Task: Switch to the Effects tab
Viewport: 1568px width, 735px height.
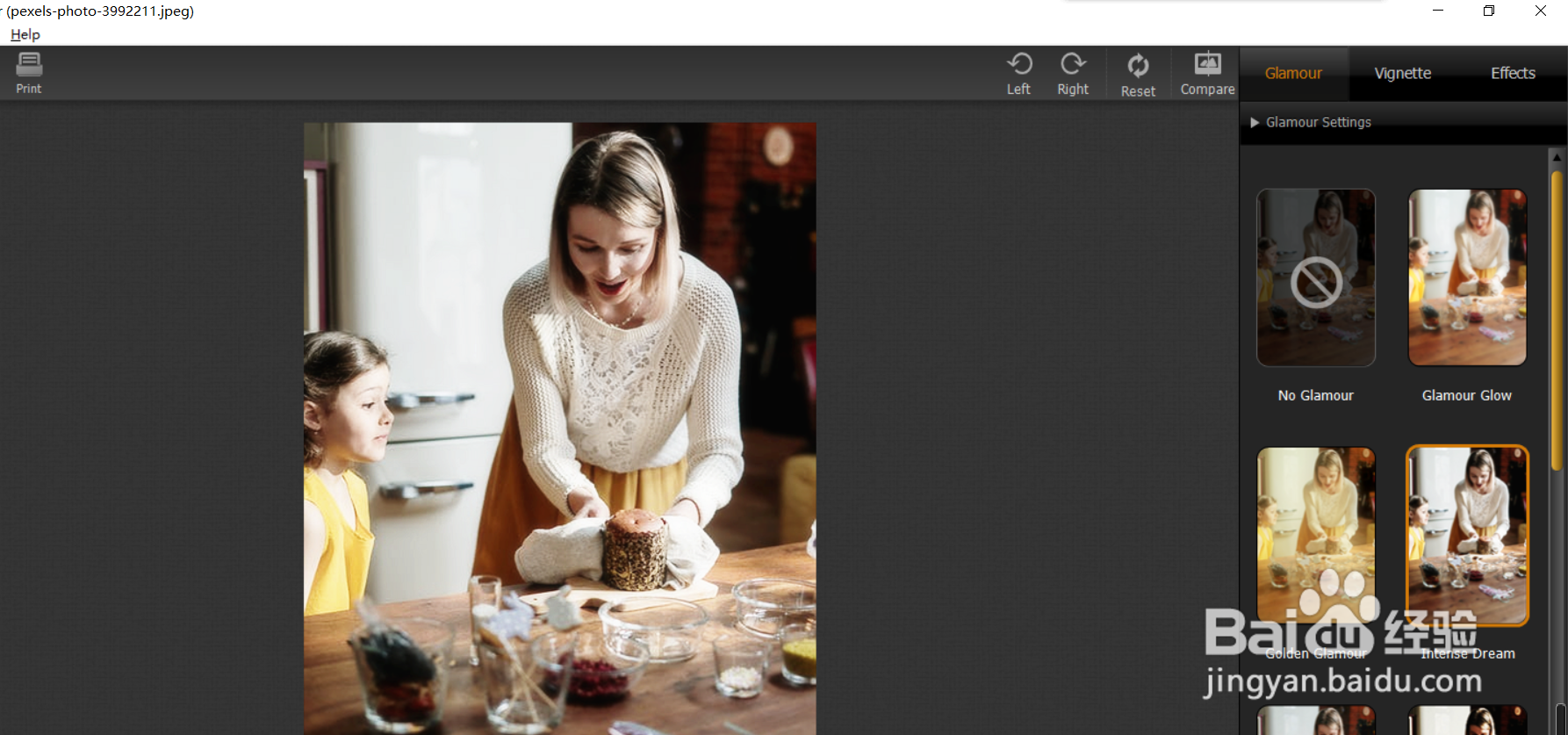Action: [x=1513, y=74]
